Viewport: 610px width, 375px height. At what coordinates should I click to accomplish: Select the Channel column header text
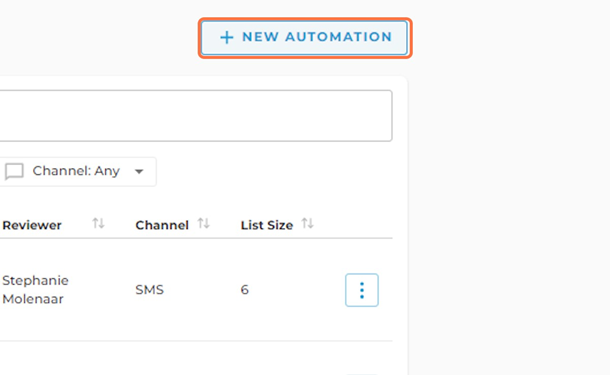[162, 225]
